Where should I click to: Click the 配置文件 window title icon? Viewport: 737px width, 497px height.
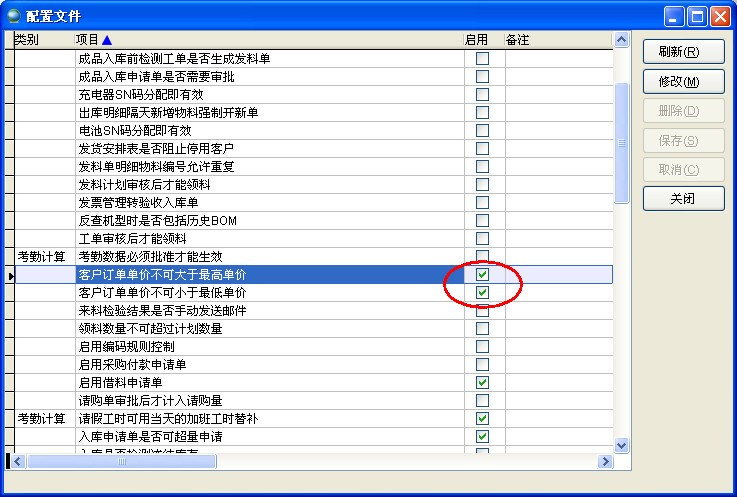coord(13,15)
